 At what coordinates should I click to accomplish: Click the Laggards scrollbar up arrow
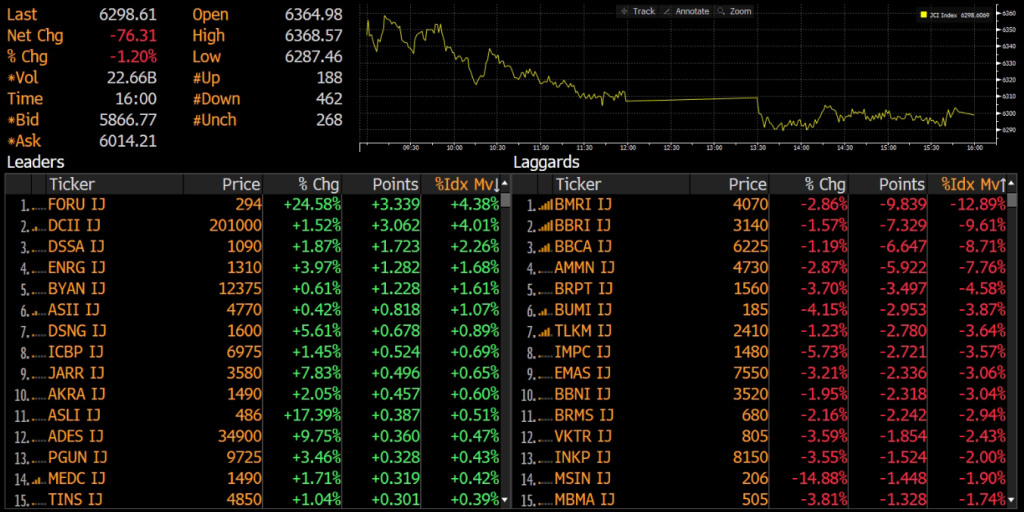1012,184
